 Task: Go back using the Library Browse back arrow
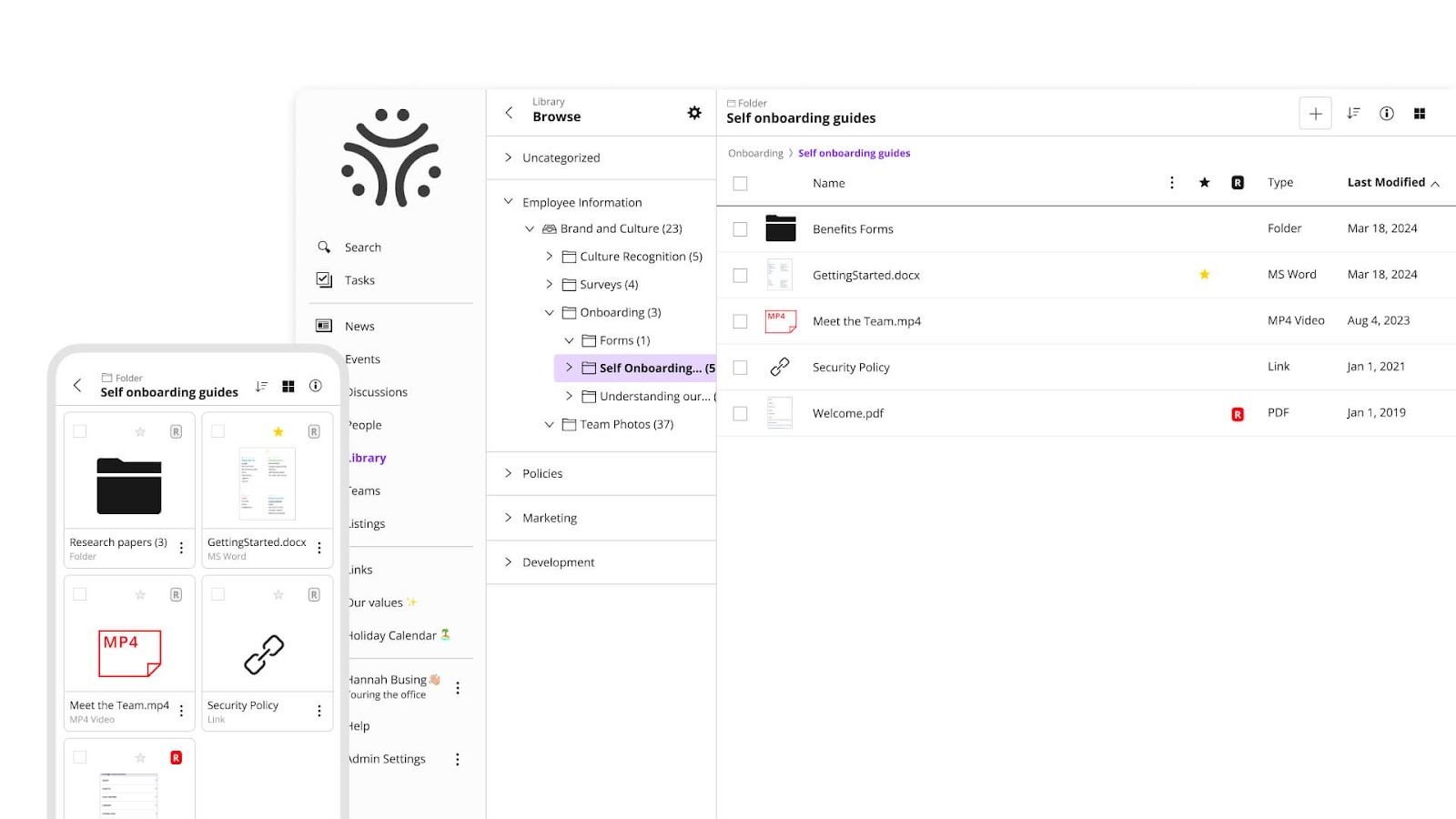pos(510,113)
